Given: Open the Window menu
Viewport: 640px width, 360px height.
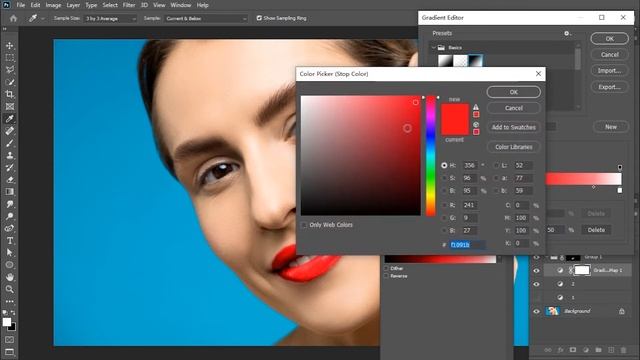Looking at the screenshot, I should [x=181, y=5].
